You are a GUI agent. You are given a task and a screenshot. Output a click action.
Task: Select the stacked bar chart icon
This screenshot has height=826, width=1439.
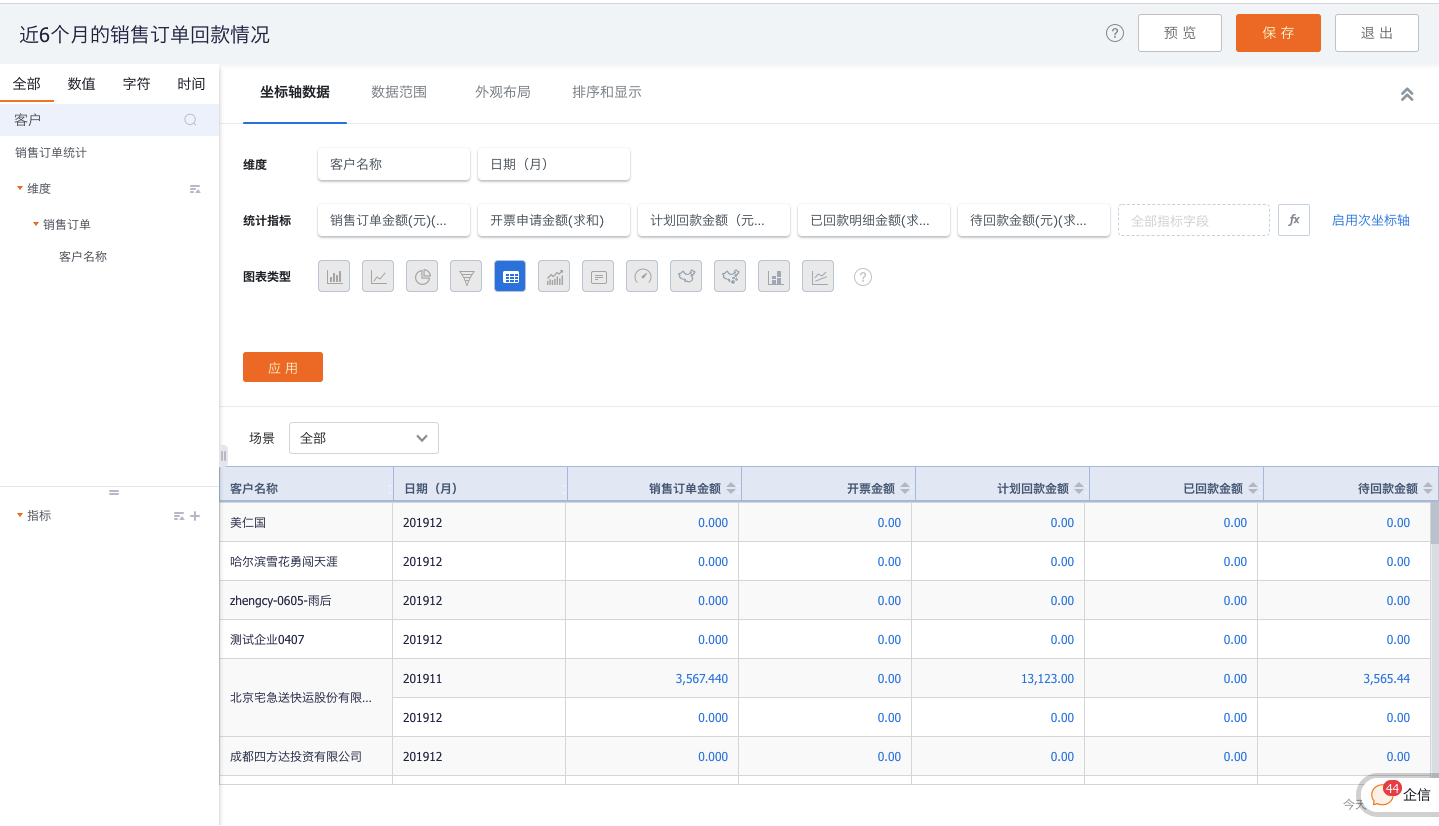coord(774,277)
